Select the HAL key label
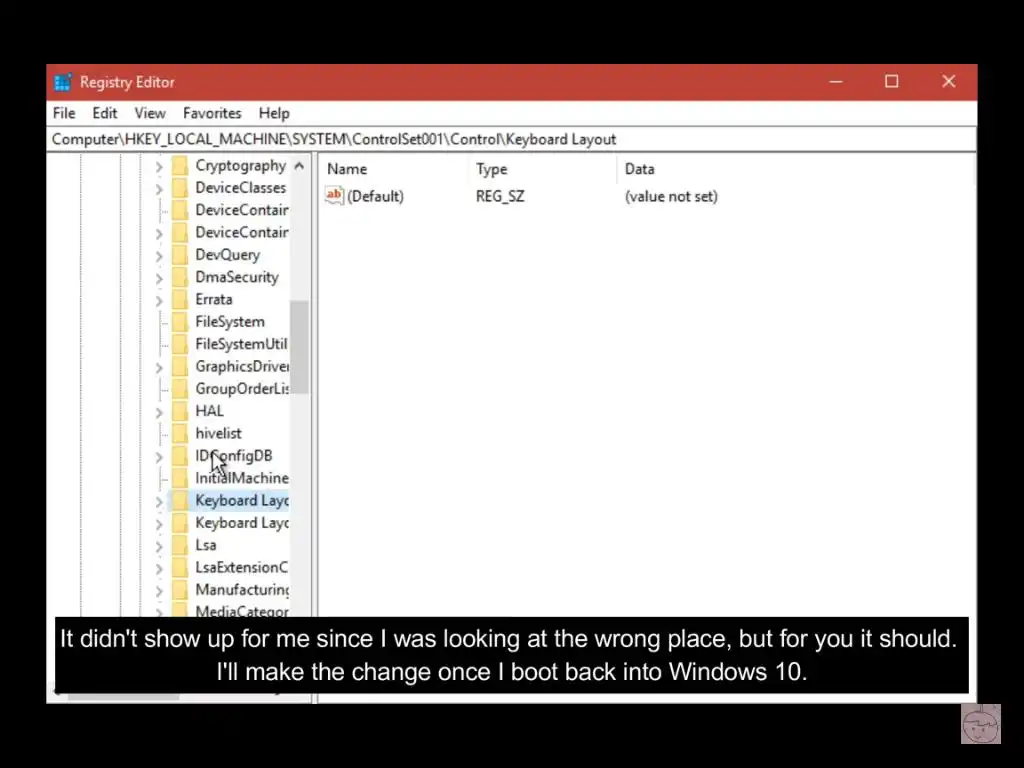This screenshot has width=1024, height=768. point(209,411)
